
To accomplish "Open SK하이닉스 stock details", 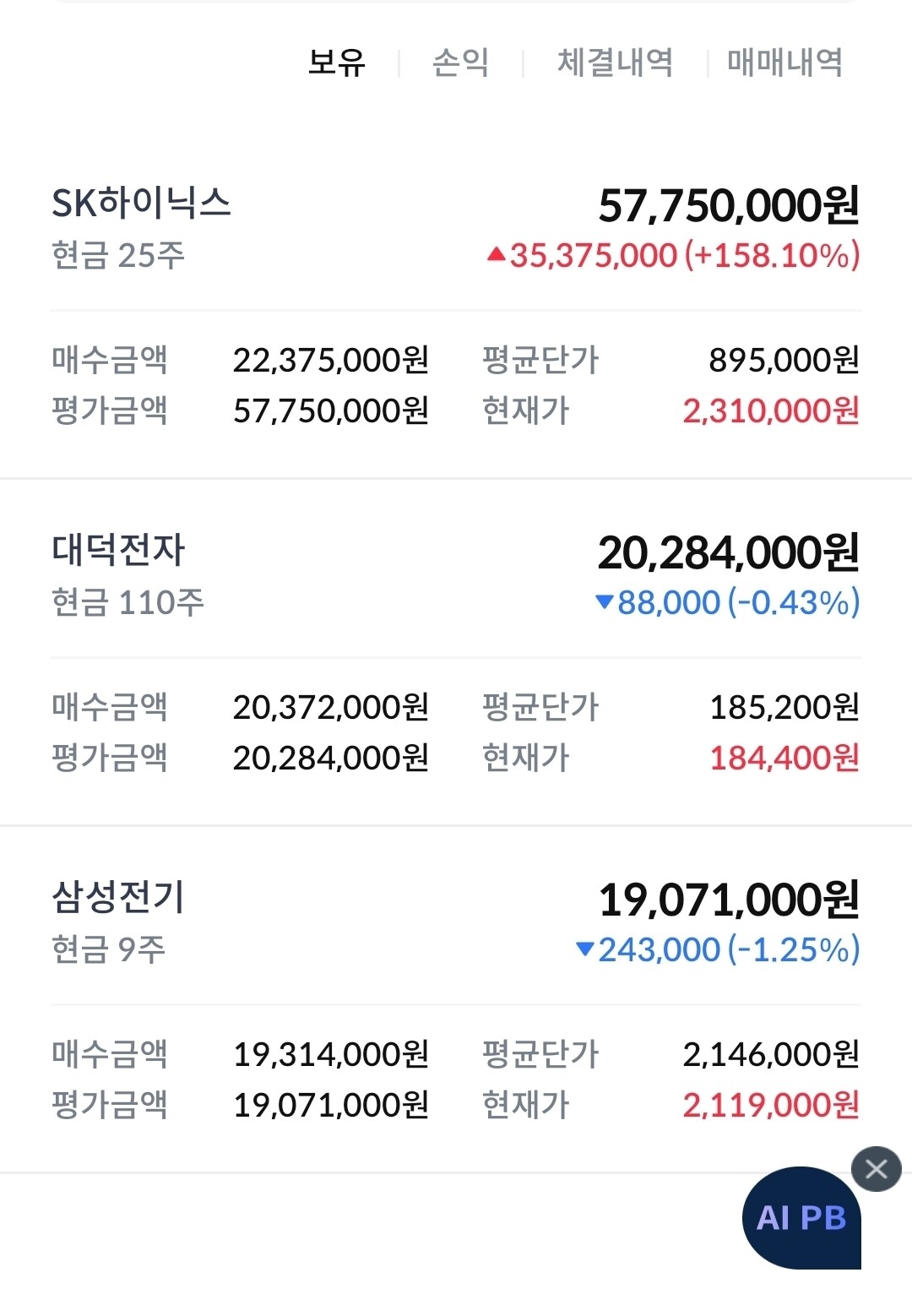I will point(141,203).
